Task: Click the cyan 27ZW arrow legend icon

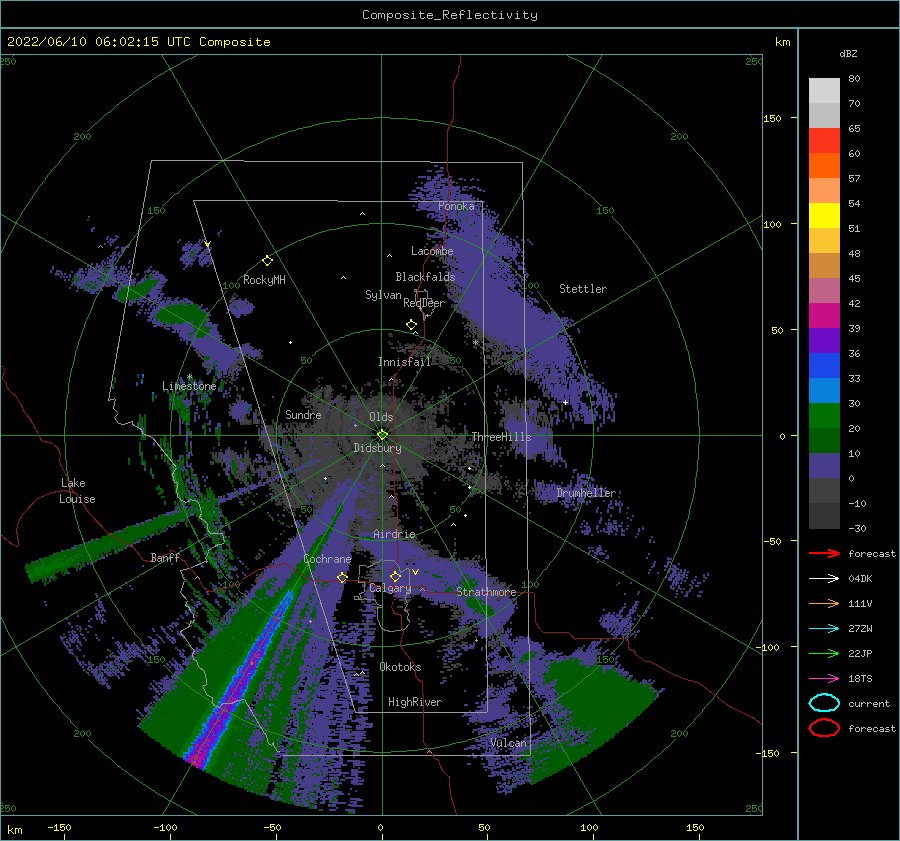Action: 824,628
